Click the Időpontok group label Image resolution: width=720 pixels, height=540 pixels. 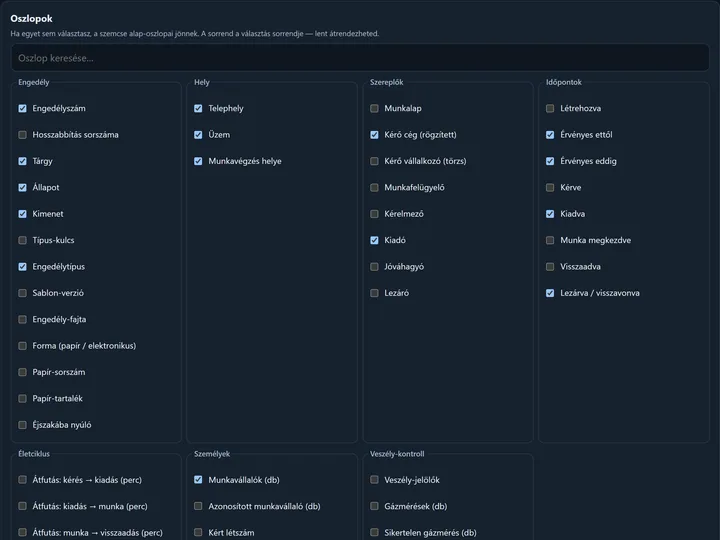tap(563, 82)
